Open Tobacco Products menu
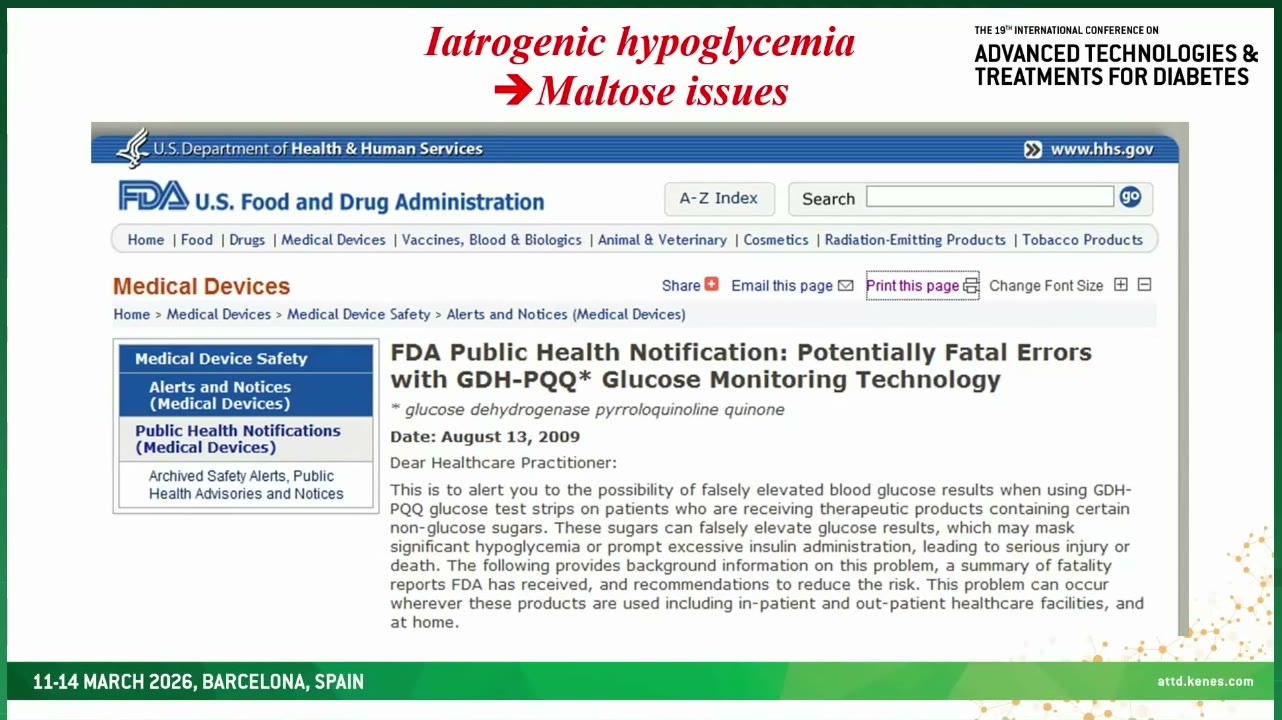The height and width of the screenshot is (720, 1282). tap(1082, 240)
